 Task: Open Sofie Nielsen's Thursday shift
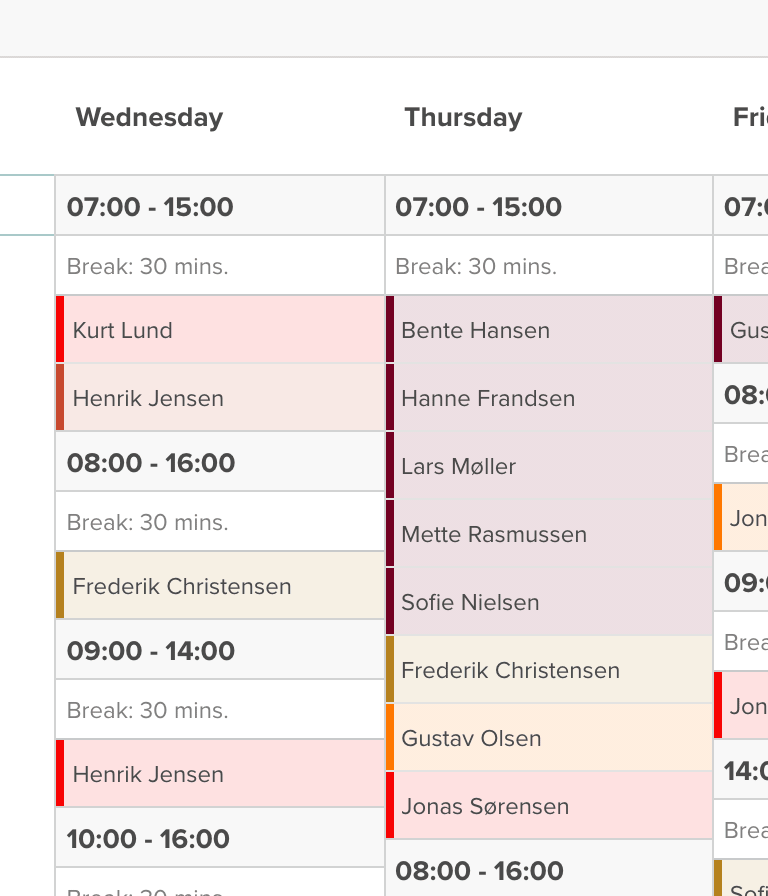point(470,602)
